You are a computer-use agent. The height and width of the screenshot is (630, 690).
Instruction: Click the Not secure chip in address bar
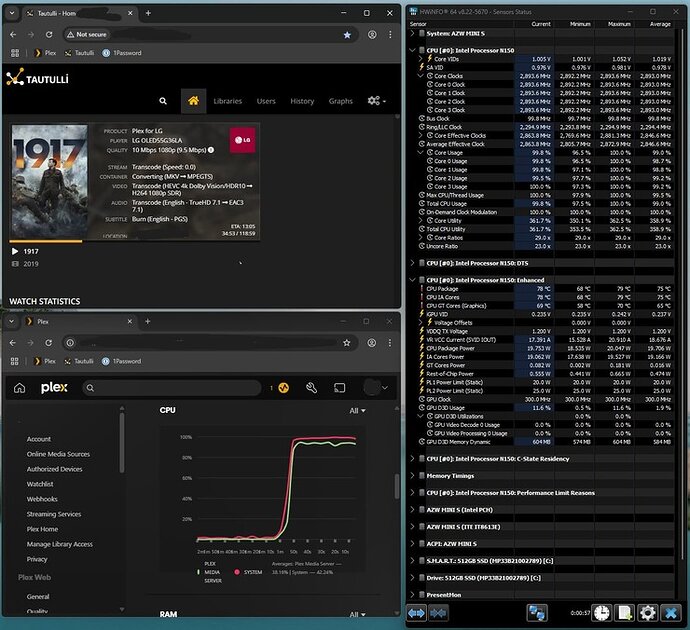87,34
